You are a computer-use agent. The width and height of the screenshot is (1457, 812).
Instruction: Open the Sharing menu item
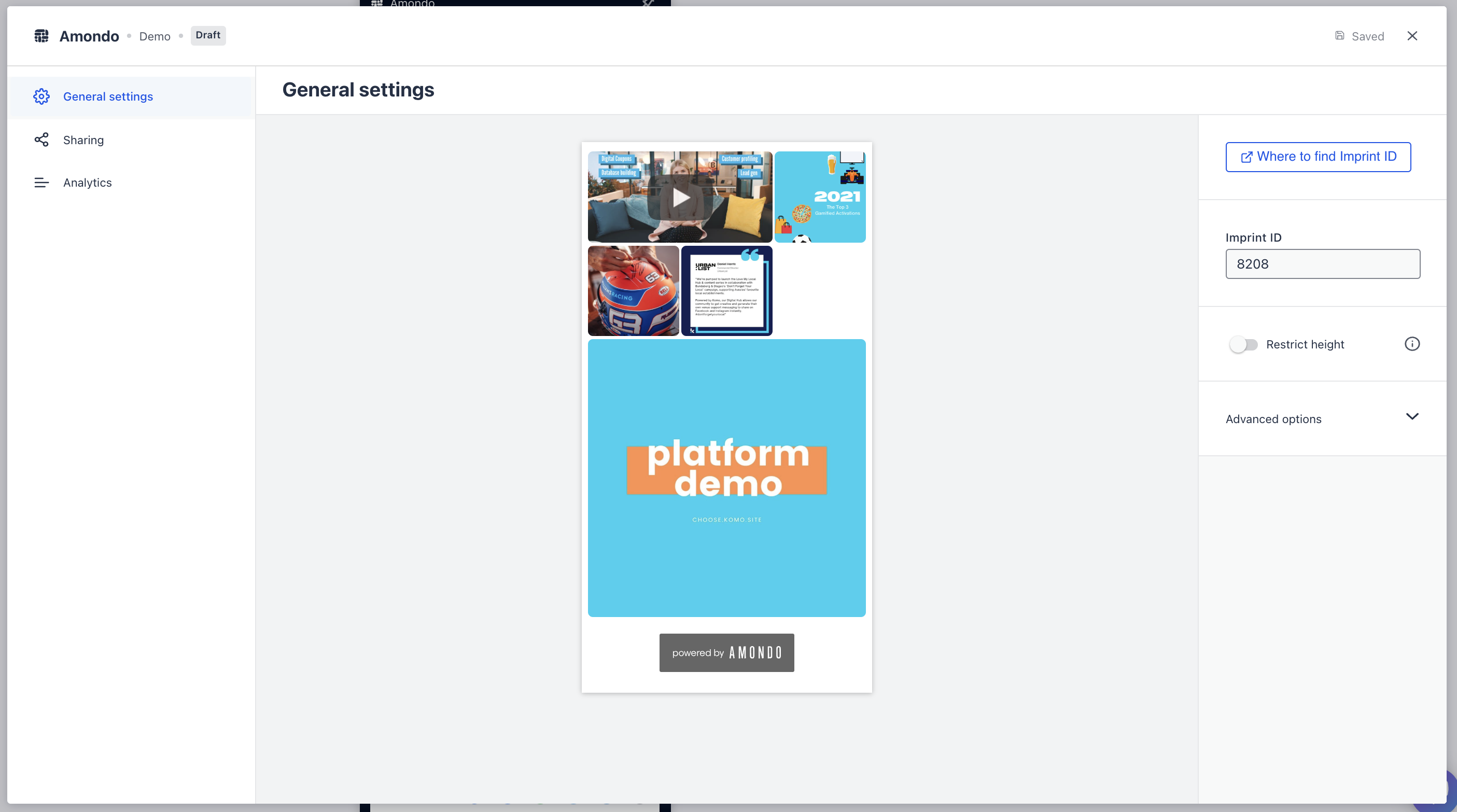pyautogui.click(x=83, y=140)
